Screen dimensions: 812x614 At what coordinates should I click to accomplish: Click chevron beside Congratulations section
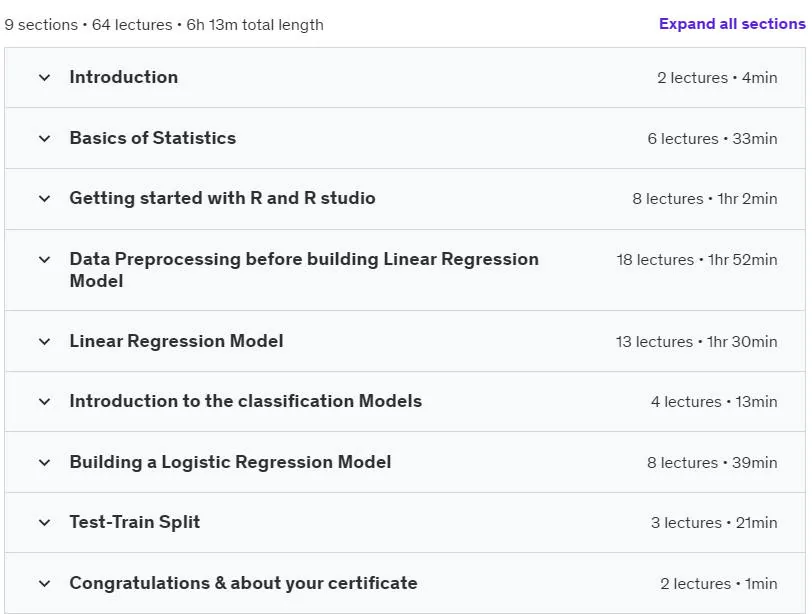point(45,584)
